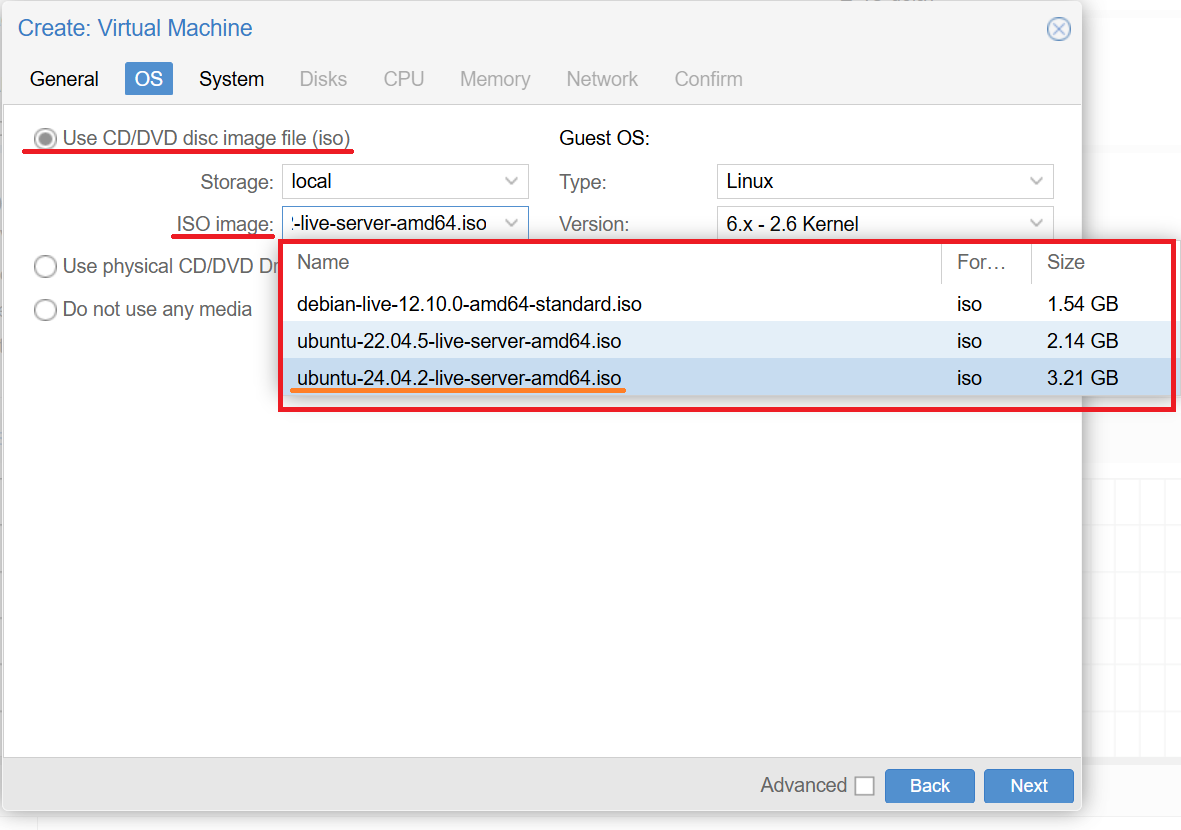Switch to the System tab
1181x830 pixels.
coord(231,79)
